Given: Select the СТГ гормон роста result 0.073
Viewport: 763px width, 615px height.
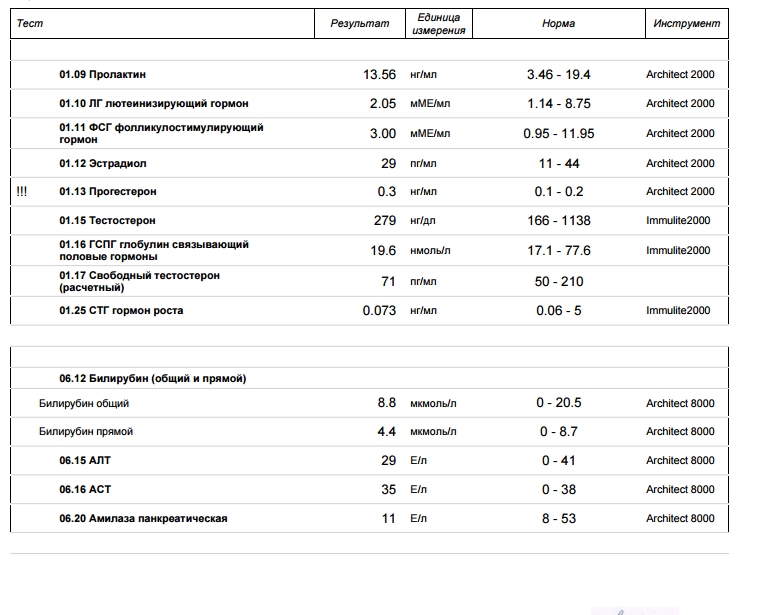Looking at the screenshot, I should (x=379, y=310).
